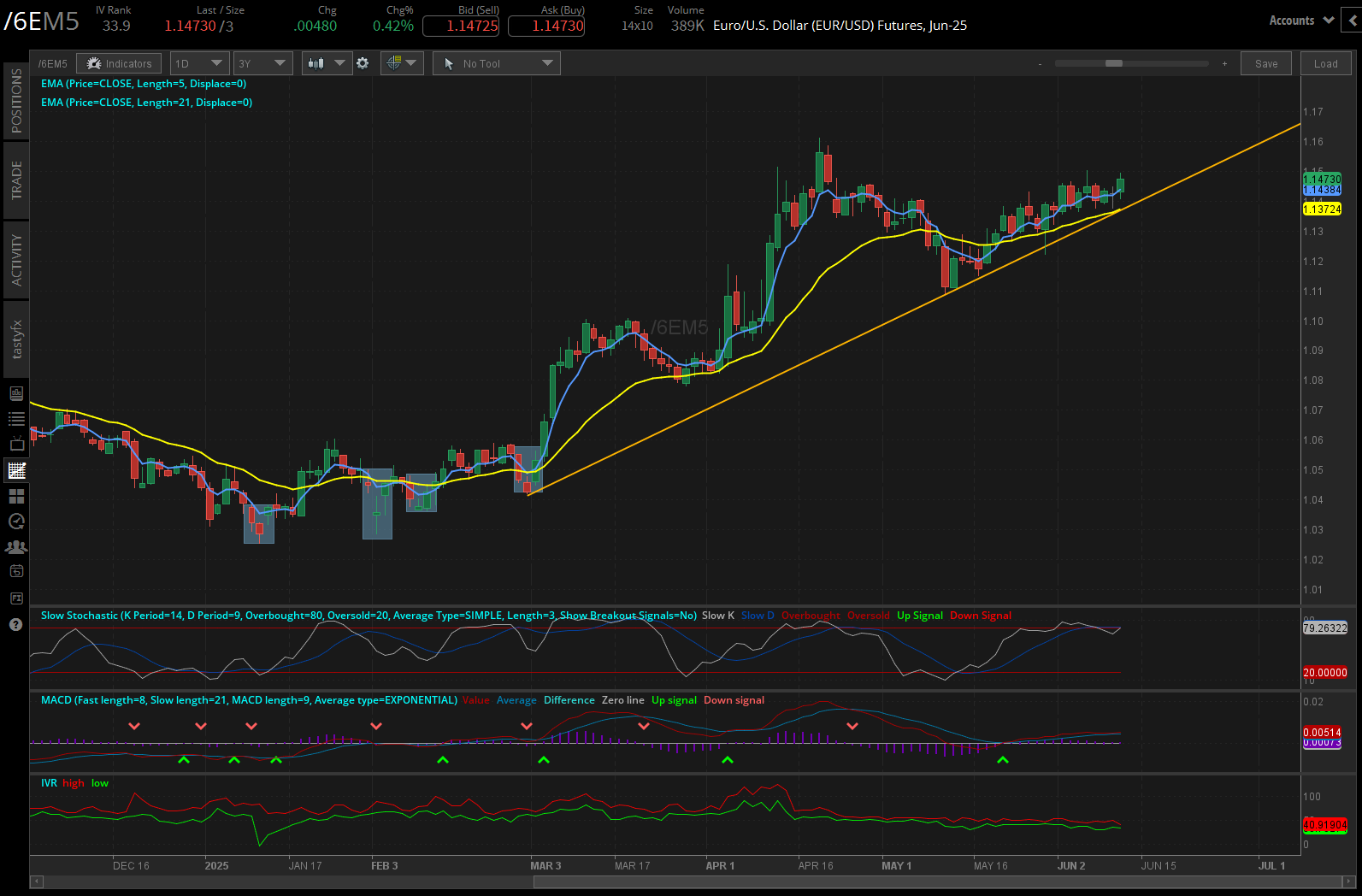Click the IV Rank 33.9 value
This screenshot has width=1362, height=896.
[x=116, y=26]
